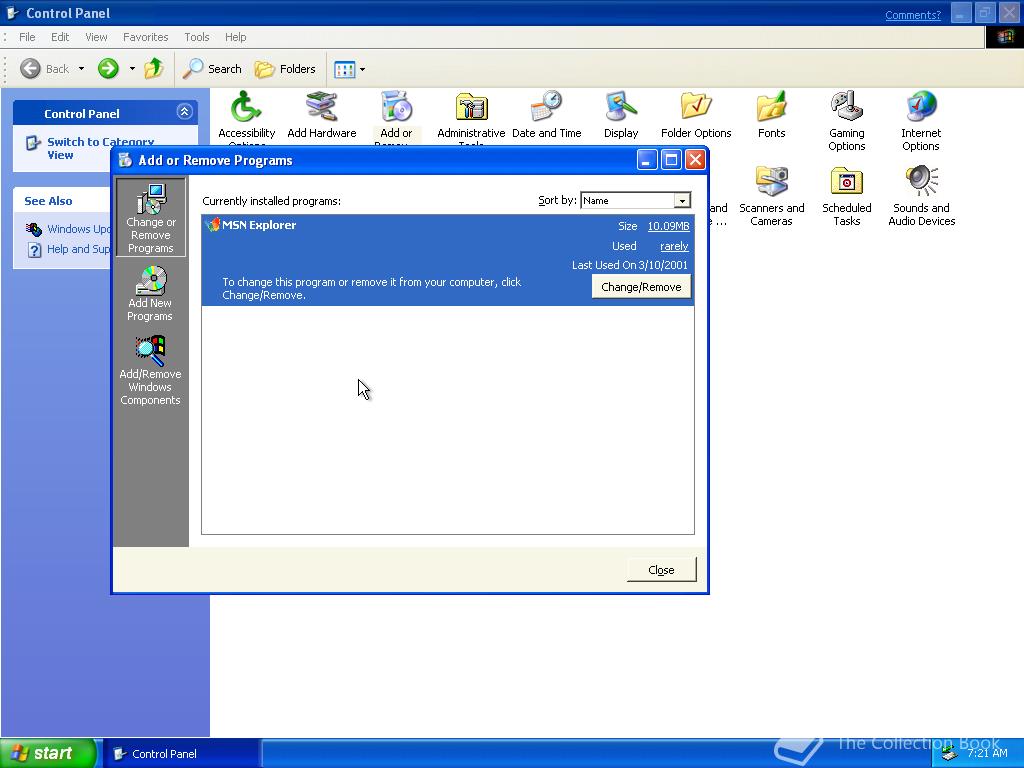
Task: Open the Views dropdown arrow
Action: [362, 69]
